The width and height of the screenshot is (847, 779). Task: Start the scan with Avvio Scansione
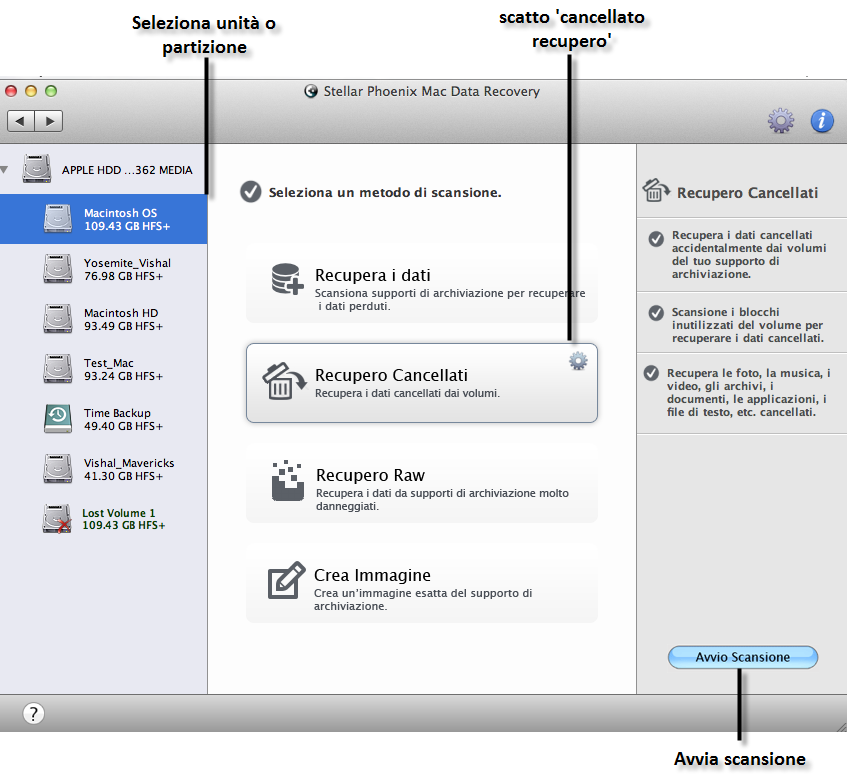click(x=743, y=657)
